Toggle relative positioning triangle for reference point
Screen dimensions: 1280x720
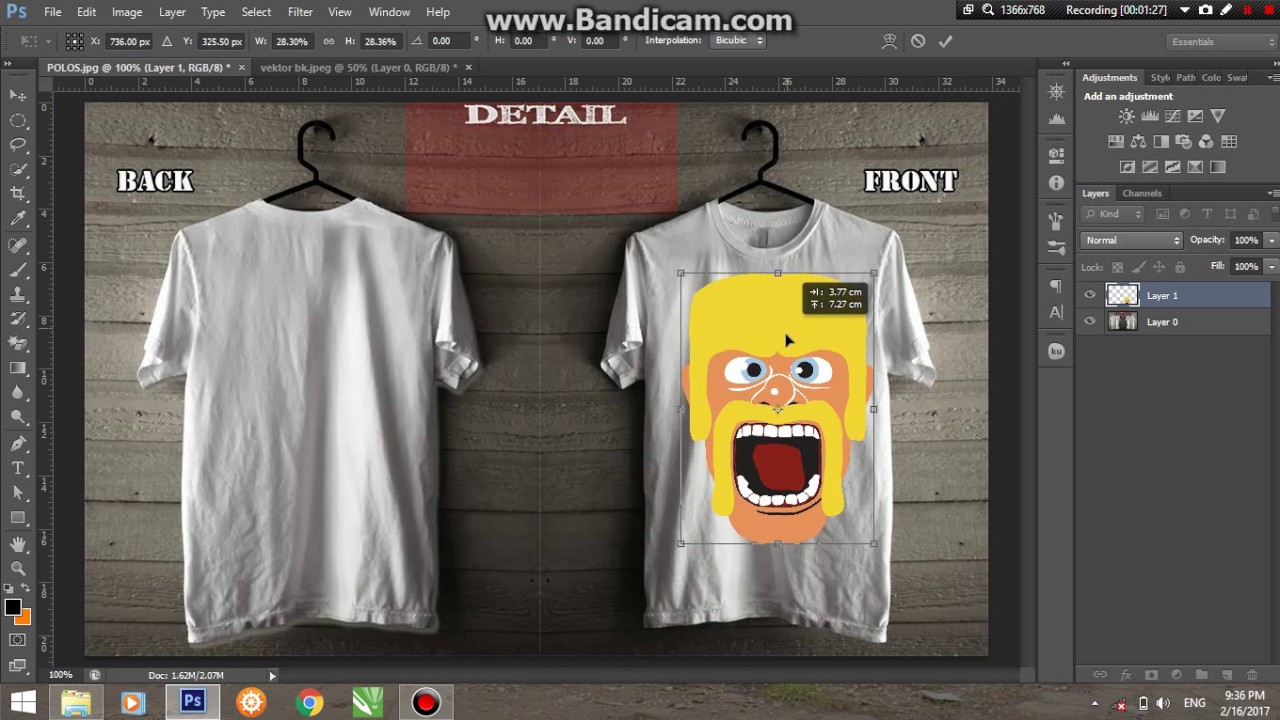point(167,41)
